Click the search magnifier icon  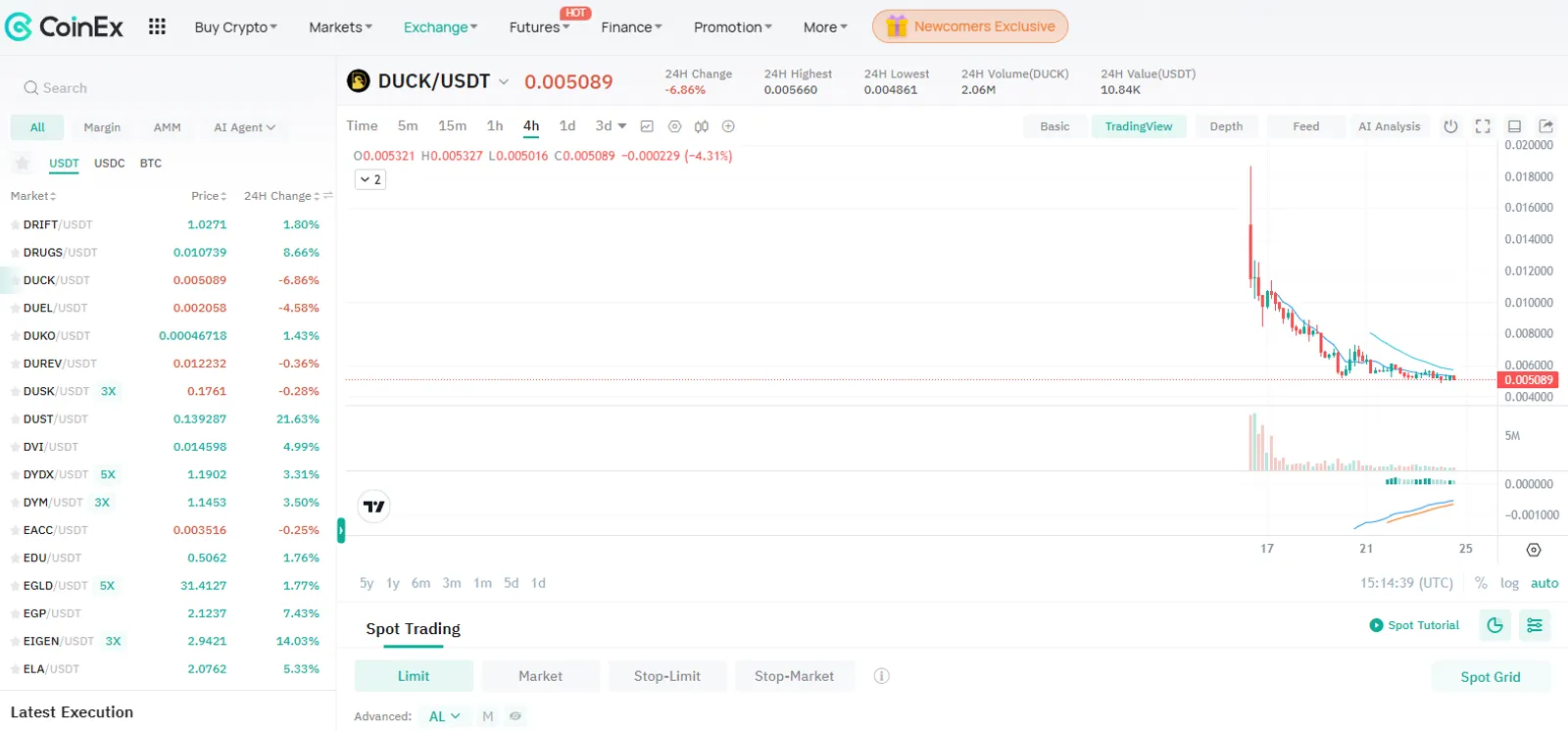point(31,88)
